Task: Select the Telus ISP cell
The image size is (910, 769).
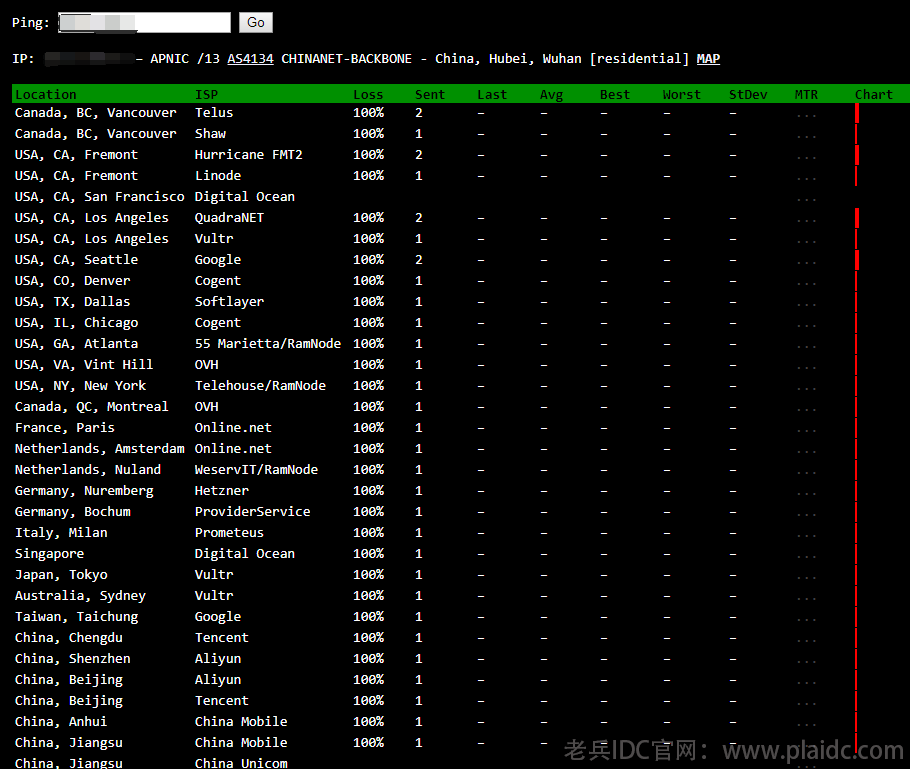Action: [214, 113]
